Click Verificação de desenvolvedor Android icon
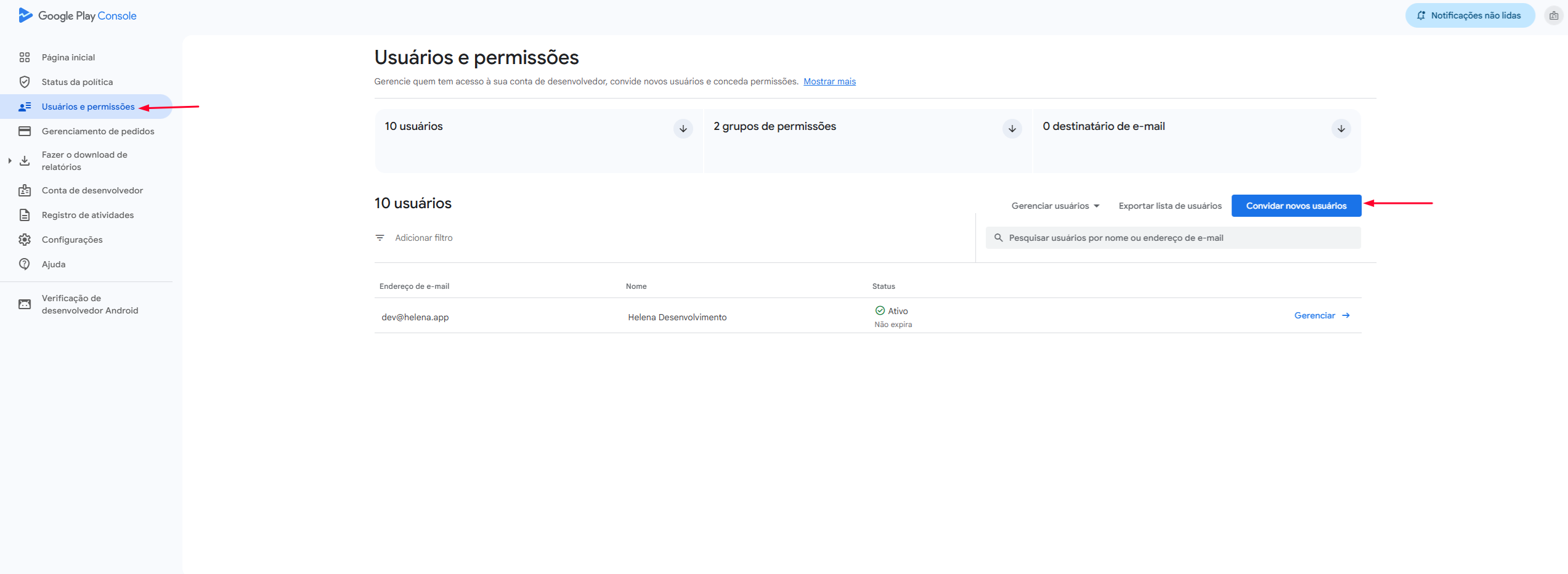Image resolution: width=1568 pixels, height=574 pixels. pos(25,304)
